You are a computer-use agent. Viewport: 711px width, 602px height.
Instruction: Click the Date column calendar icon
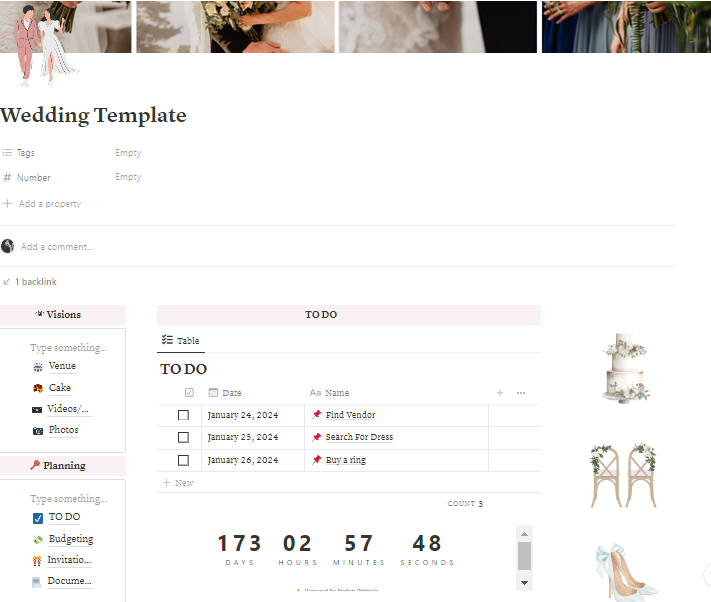[x=213, y=393]
